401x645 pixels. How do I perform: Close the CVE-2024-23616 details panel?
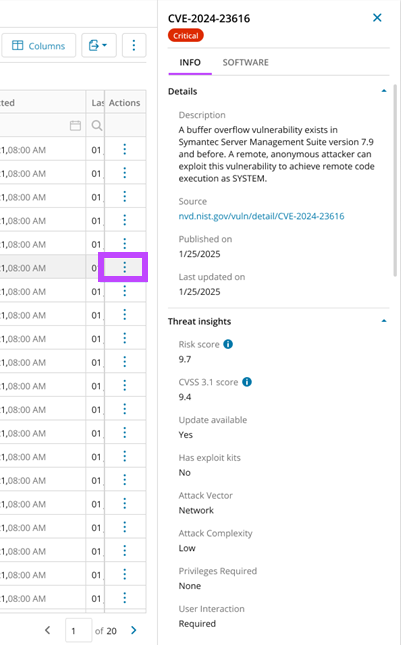(x=377, y=18)
